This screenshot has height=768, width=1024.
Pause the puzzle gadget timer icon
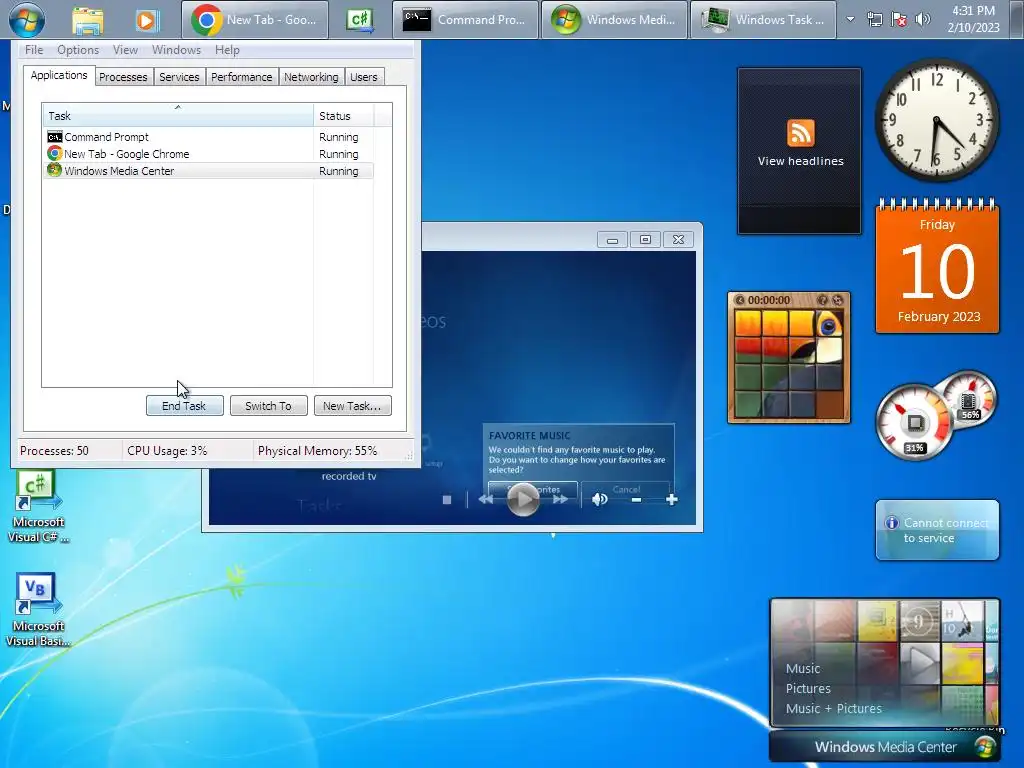739,300
